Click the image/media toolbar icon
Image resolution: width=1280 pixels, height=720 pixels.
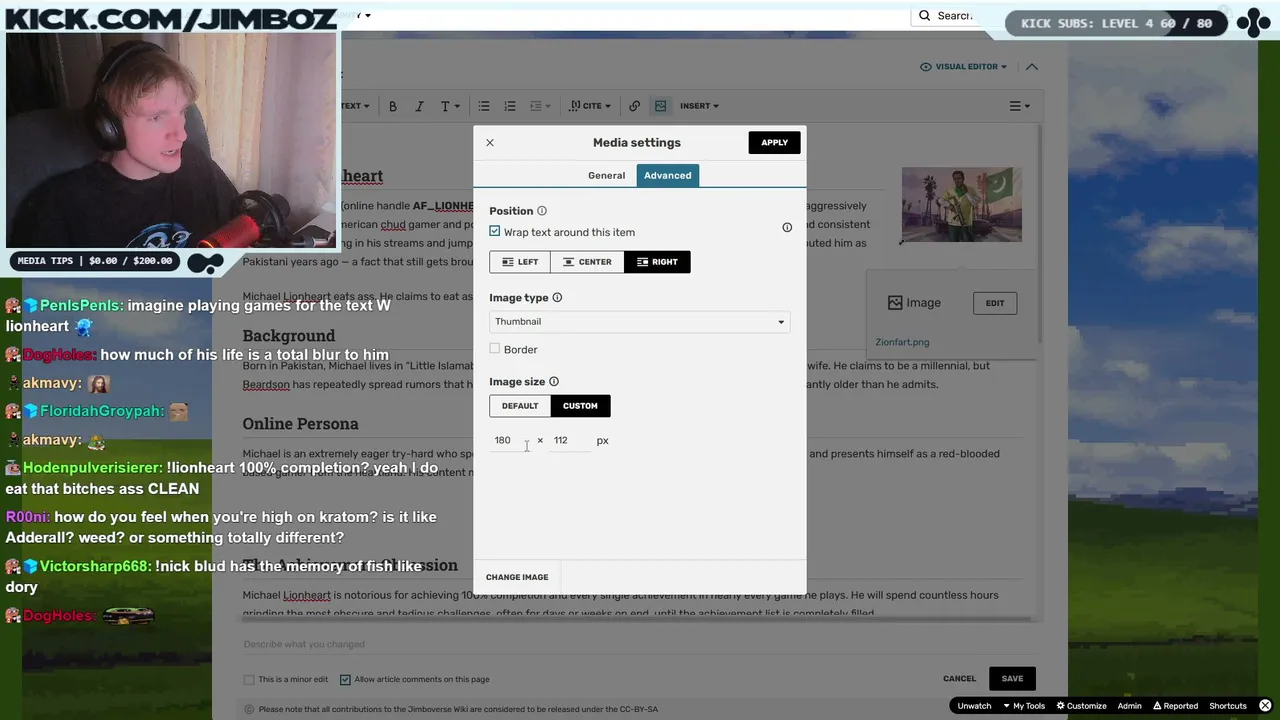(660, 106)
